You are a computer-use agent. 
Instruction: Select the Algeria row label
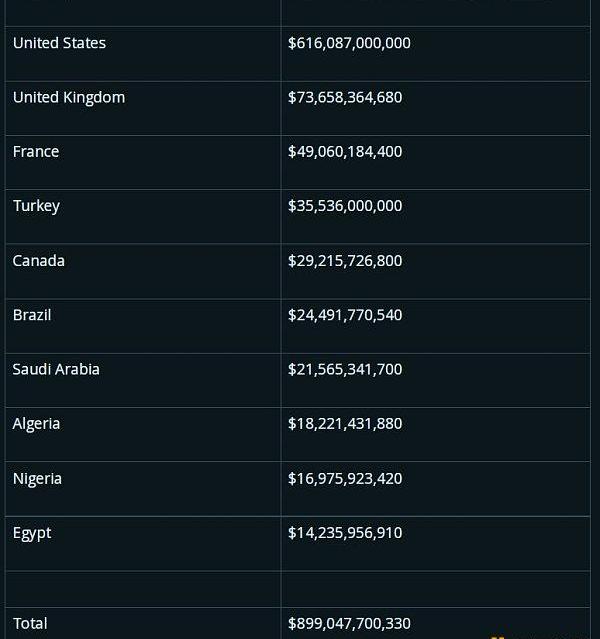(x=36, y=424)
